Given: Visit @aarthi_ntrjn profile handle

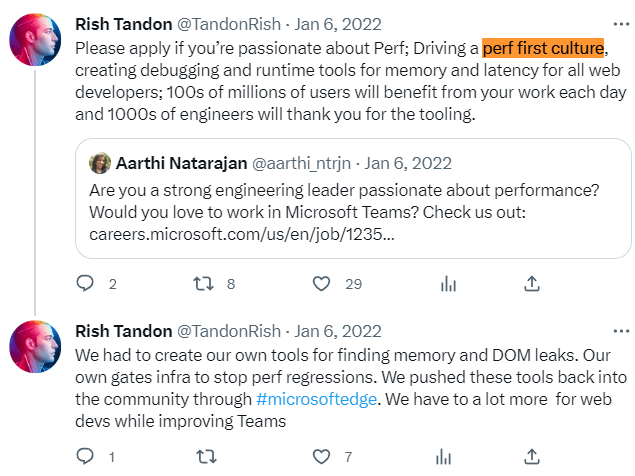Looking at the screenshot, I should pos(301,163).
